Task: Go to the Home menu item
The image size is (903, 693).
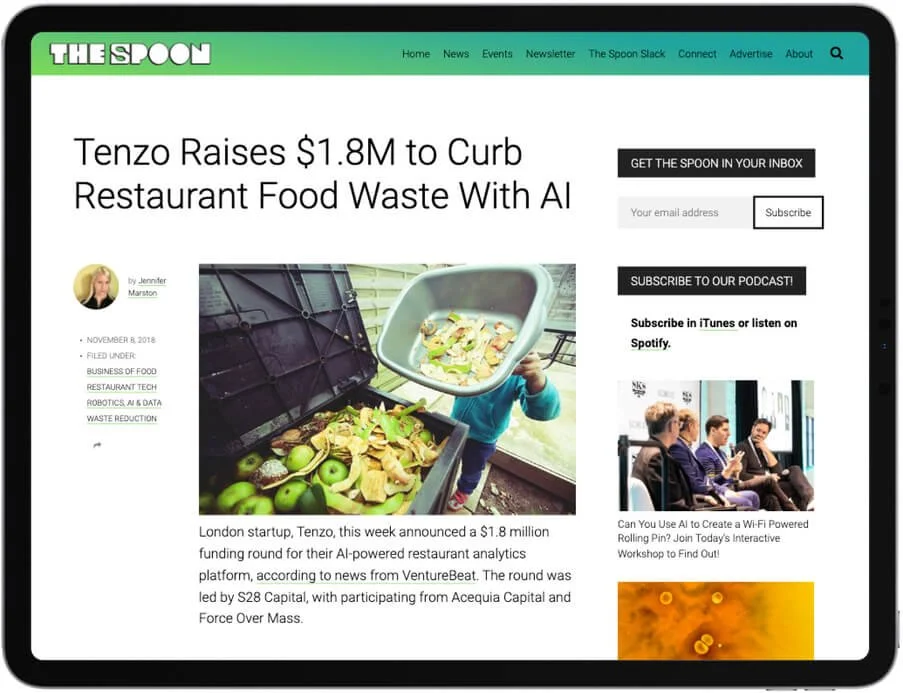Action: point(416,54)
